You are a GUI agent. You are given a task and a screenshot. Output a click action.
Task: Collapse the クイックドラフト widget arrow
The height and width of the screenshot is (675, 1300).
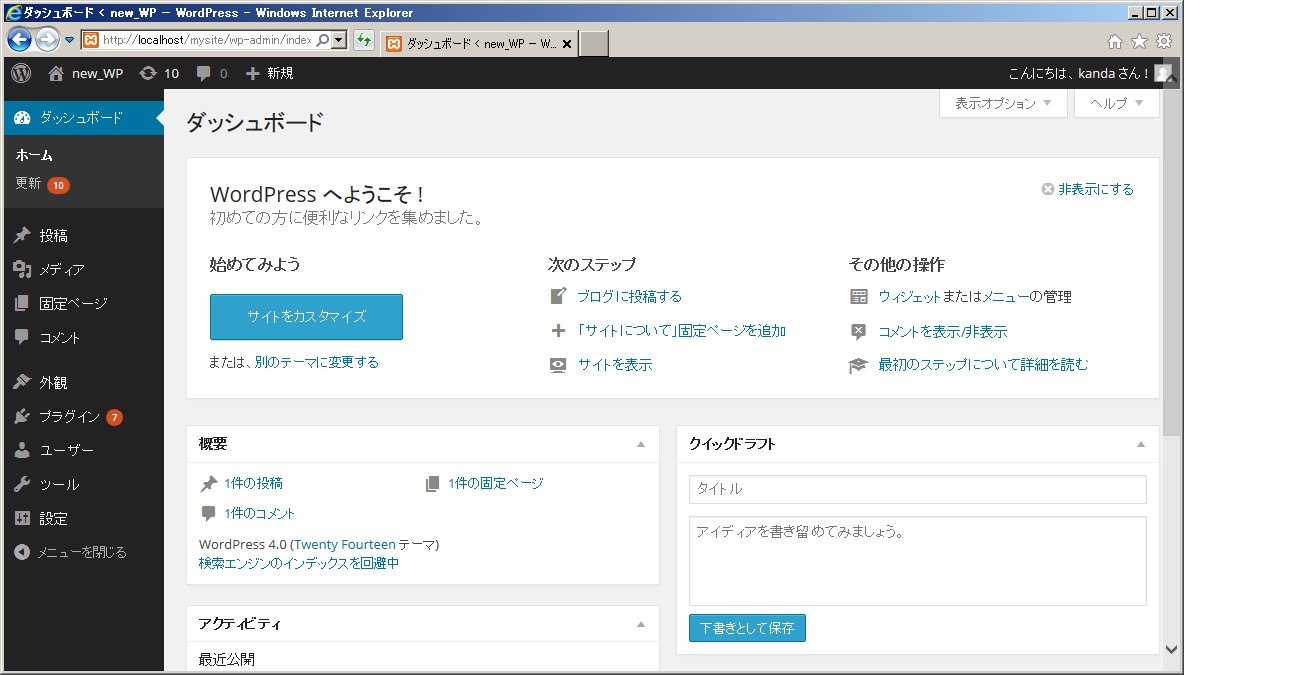1141,444
